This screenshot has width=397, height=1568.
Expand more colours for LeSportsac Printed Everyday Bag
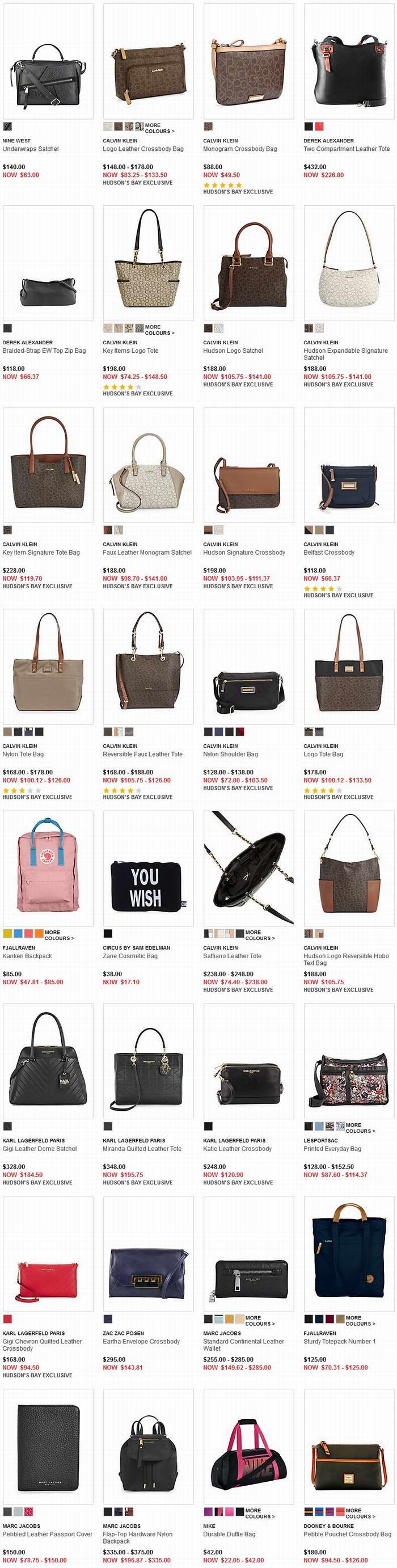tap(361, 1128)
